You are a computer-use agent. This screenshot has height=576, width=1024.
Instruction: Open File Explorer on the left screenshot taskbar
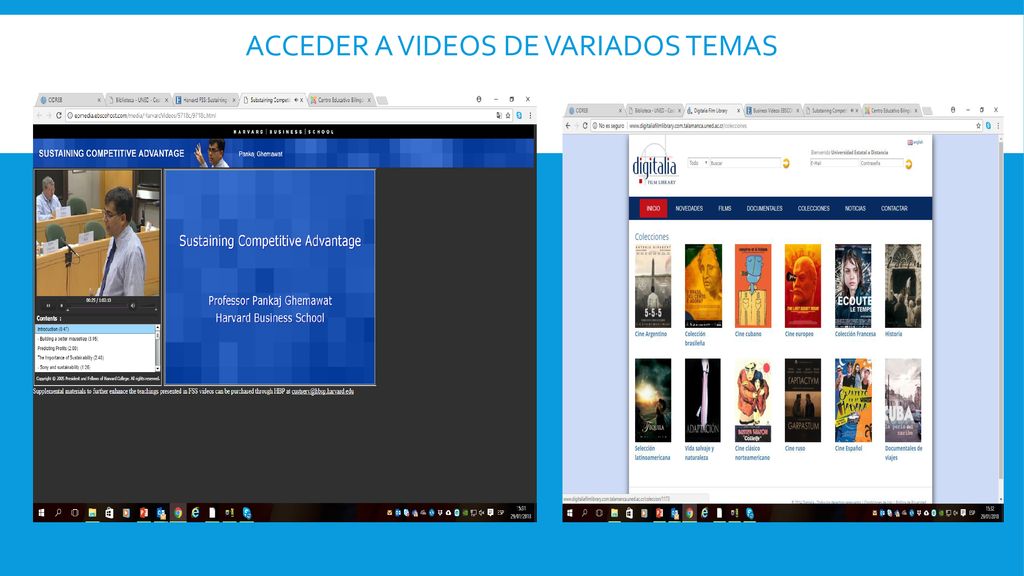point(92,513)
